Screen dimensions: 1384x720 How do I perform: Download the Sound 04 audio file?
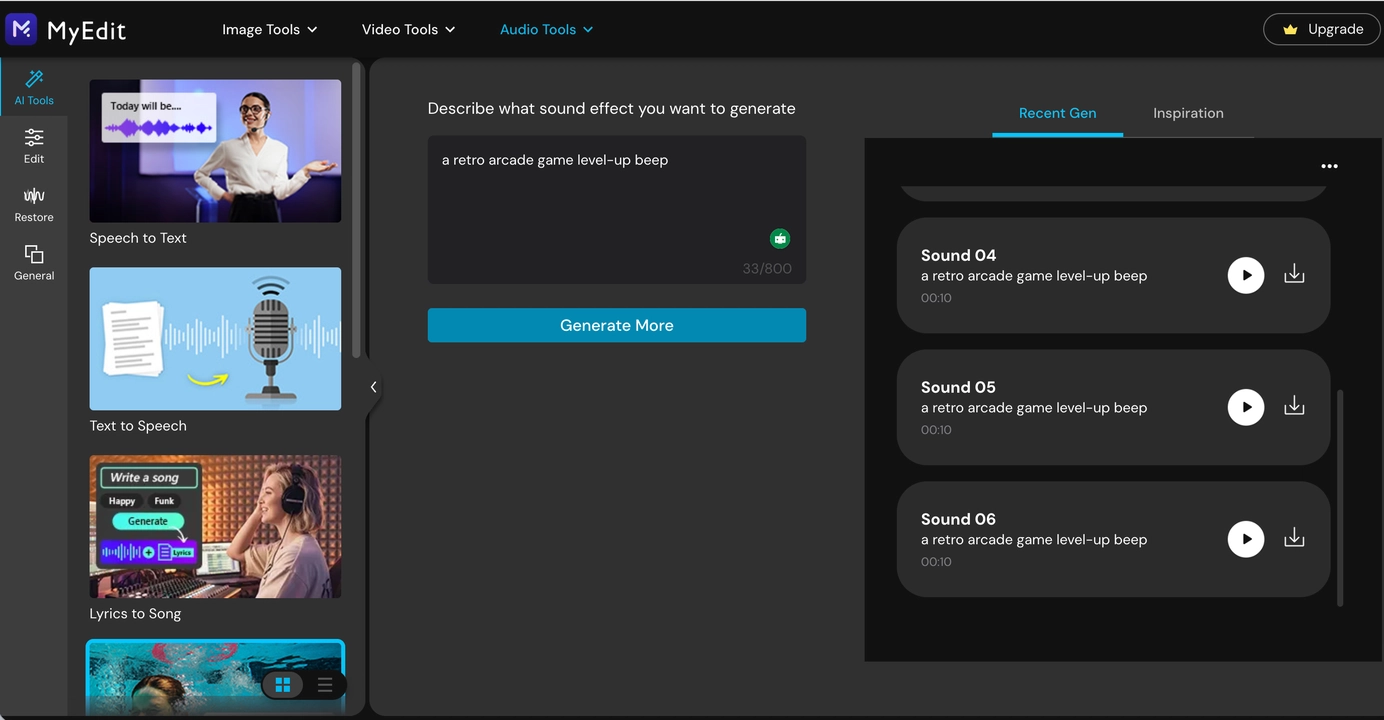click(1294, 274)
